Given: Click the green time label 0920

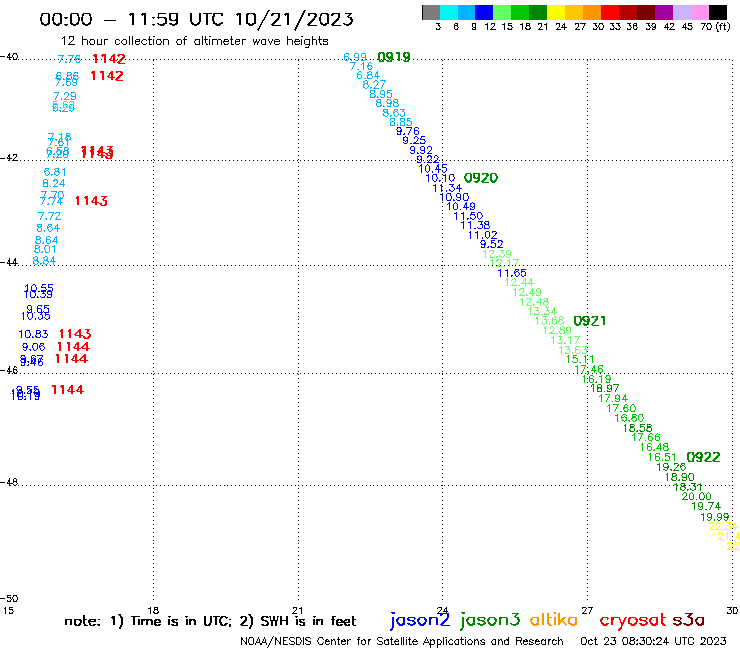Looking at the screenshot, I should tap(481, 178).
